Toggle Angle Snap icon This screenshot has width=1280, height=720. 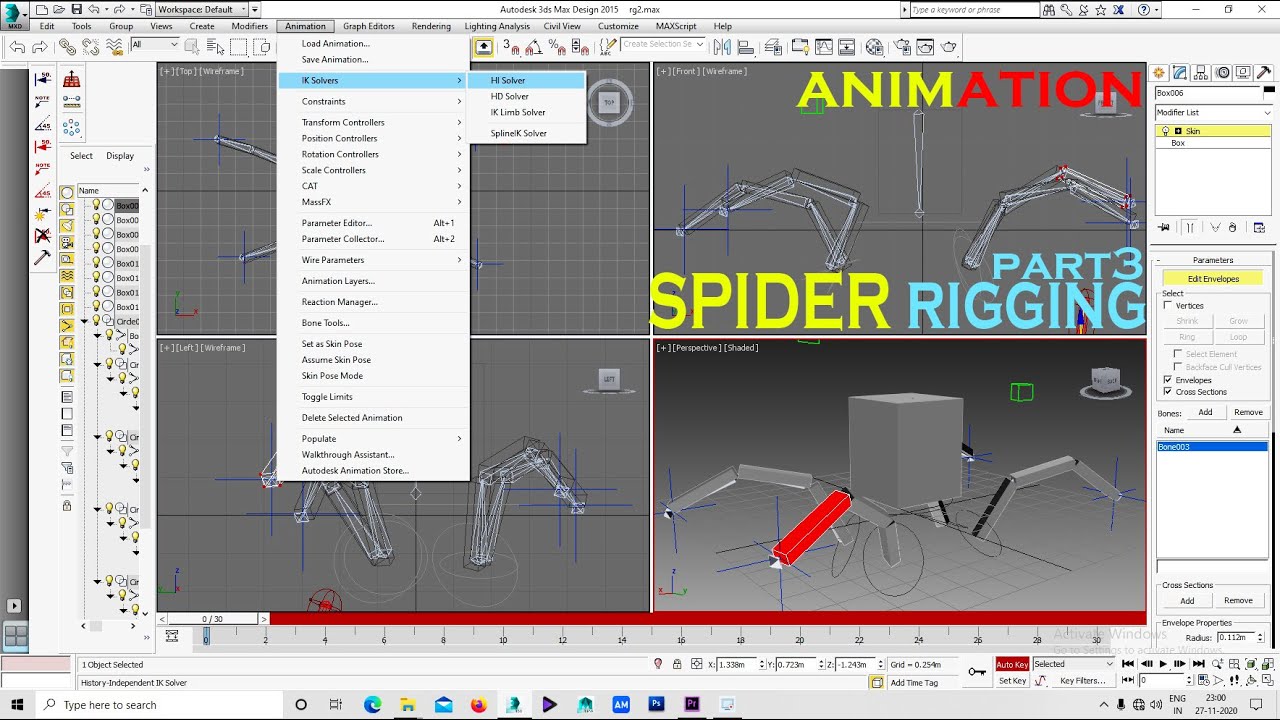click(x=534, y=46)
